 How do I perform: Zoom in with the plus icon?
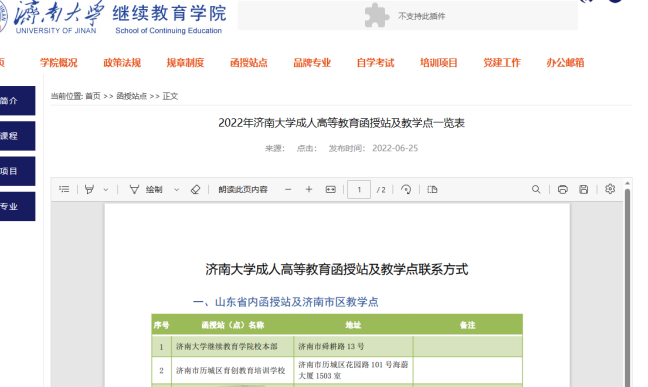click(x=309, y=189)
